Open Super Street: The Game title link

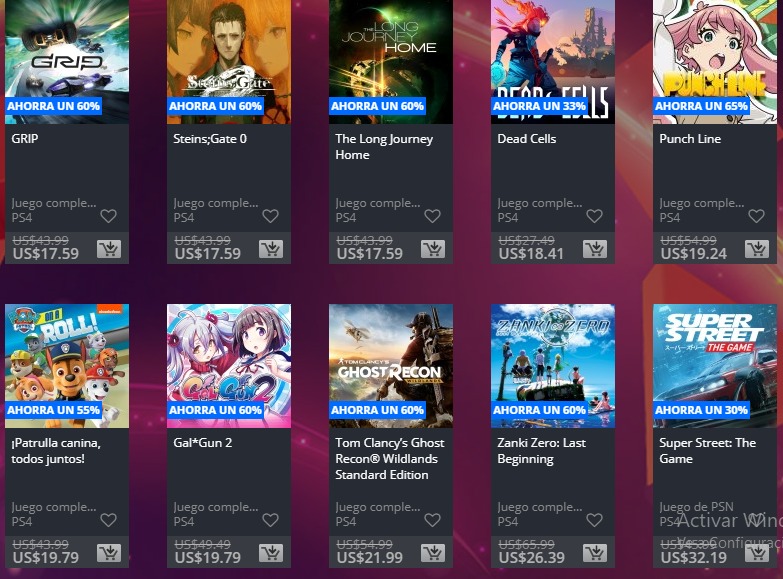pos(707,450)
